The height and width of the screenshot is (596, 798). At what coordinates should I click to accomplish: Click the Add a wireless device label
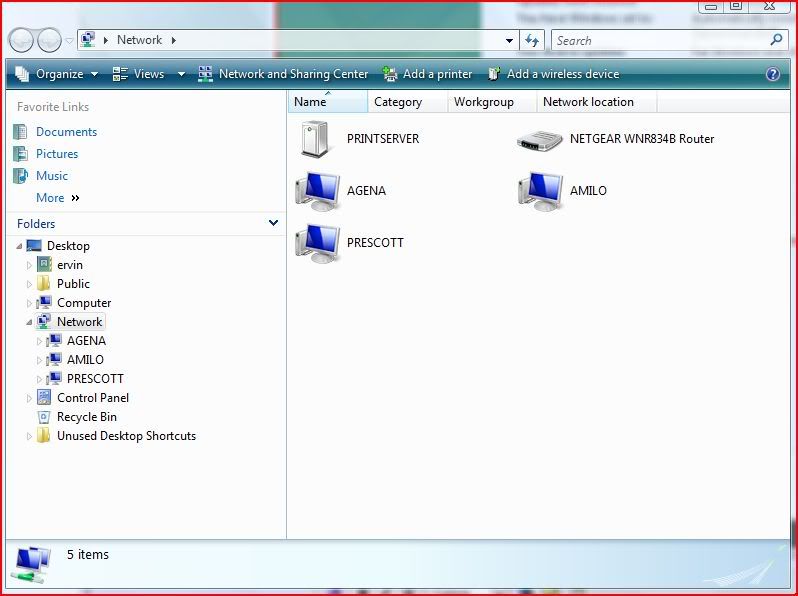(x=563, y=74)
